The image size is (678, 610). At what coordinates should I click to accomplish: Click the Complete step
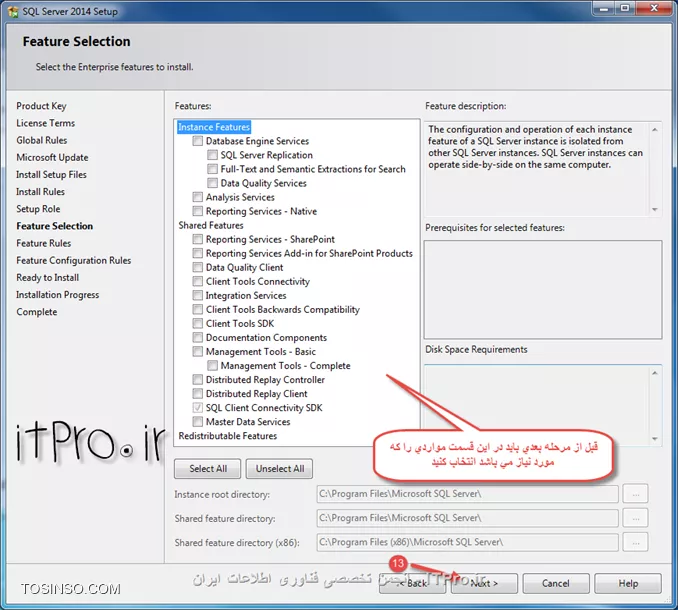pos(37,312)
